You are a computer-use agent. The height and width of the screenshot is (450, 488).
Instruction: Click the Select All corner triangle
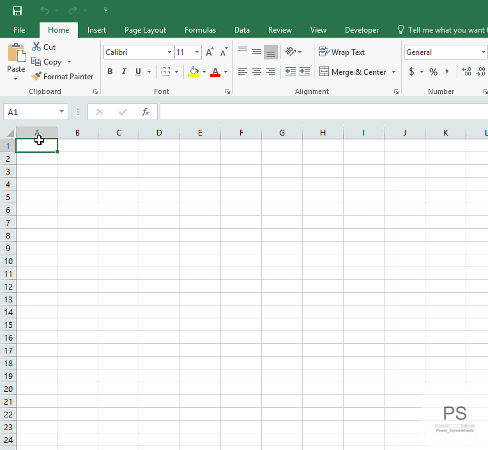coord(10,133)
